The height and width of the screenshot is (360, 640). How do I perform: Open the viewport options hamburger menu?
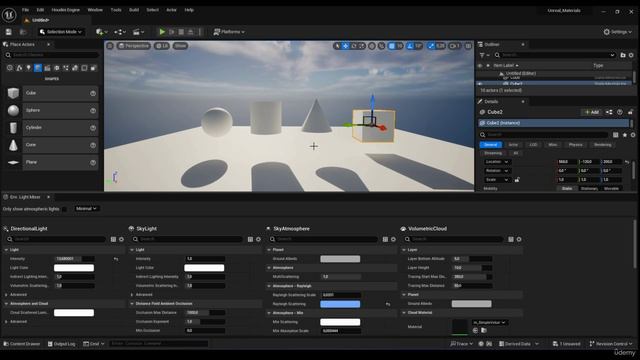(110, 46)
